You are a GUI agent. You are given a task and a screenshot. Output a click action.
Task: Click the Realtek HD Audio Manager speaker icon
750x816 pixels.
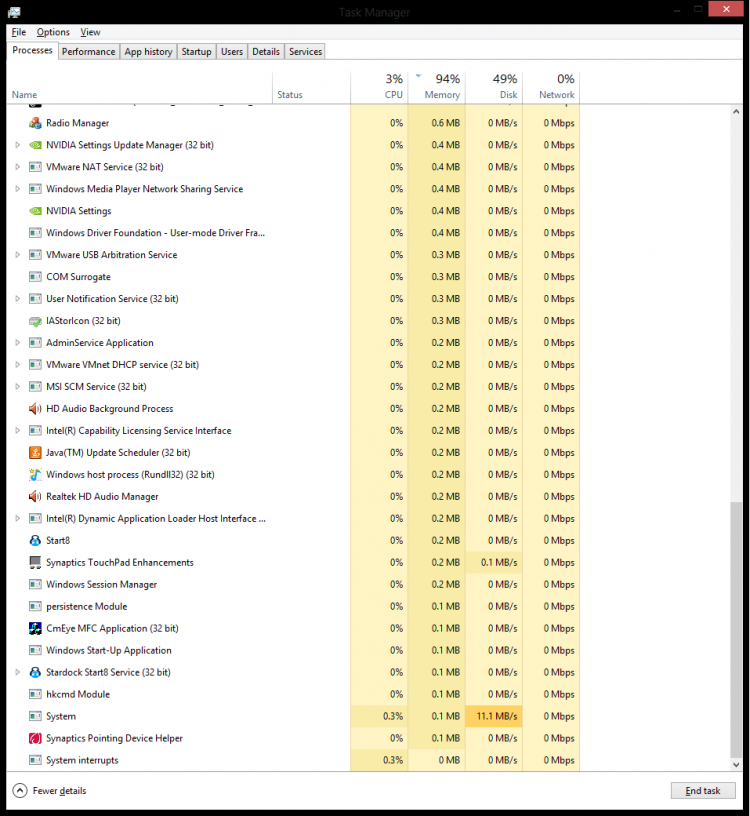pyautogui.click(x=35, y=497)
